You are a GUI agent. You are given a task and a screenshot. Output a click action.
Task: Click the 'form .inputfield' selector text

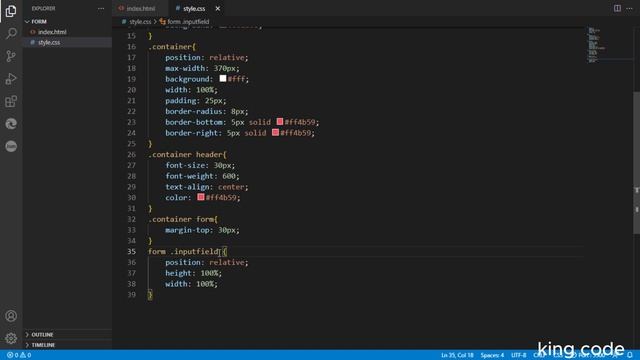tap(183, 251)
